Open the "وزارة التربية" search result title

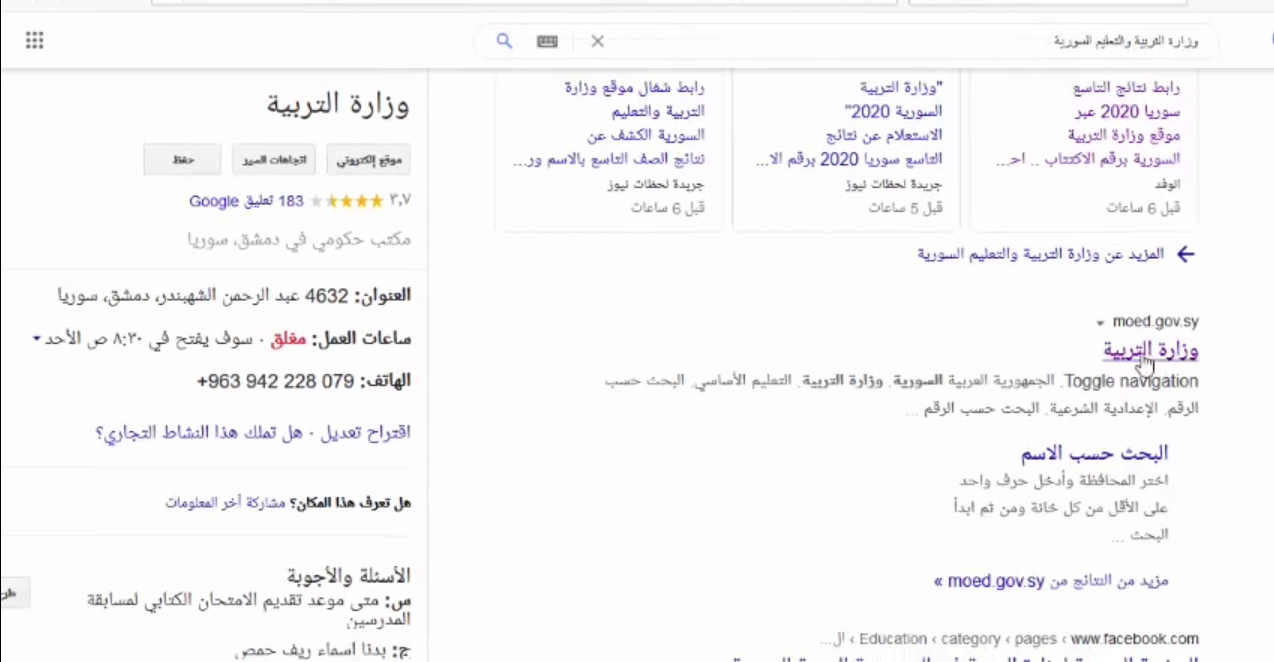pyautogui.click(x=1151, y=349)
